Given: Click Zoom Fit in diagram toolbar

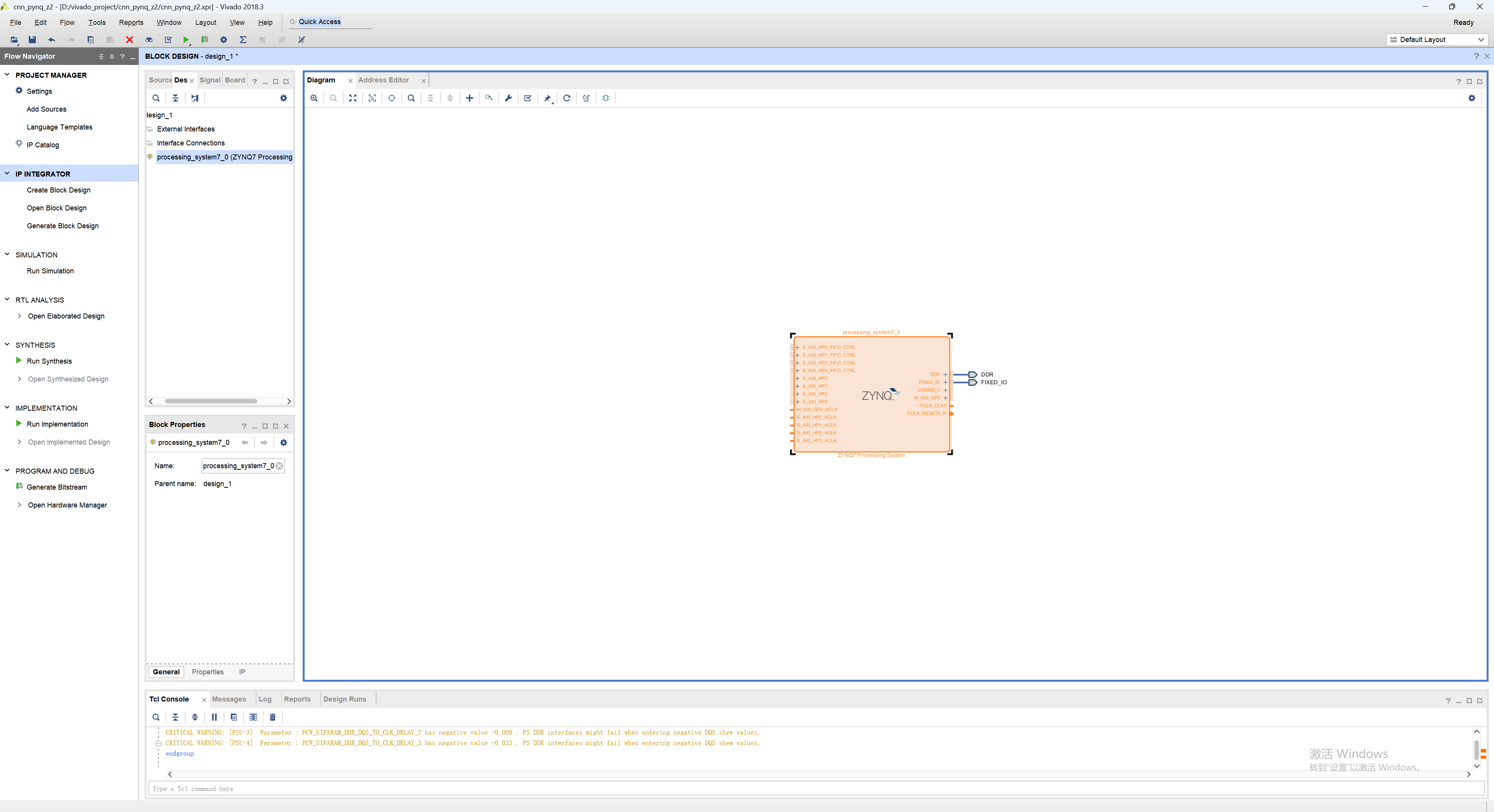Looking at the screenshot, I should tap(352, 98).
